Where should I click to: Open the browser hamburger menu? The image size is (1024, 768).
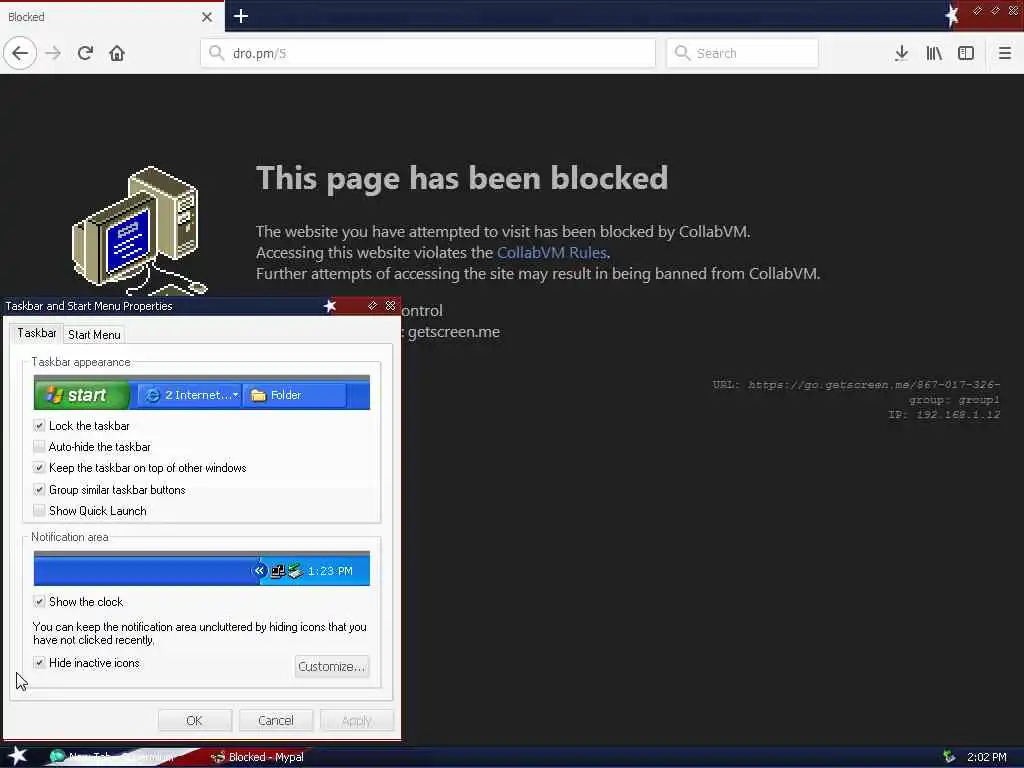(x=1005, y=53)
